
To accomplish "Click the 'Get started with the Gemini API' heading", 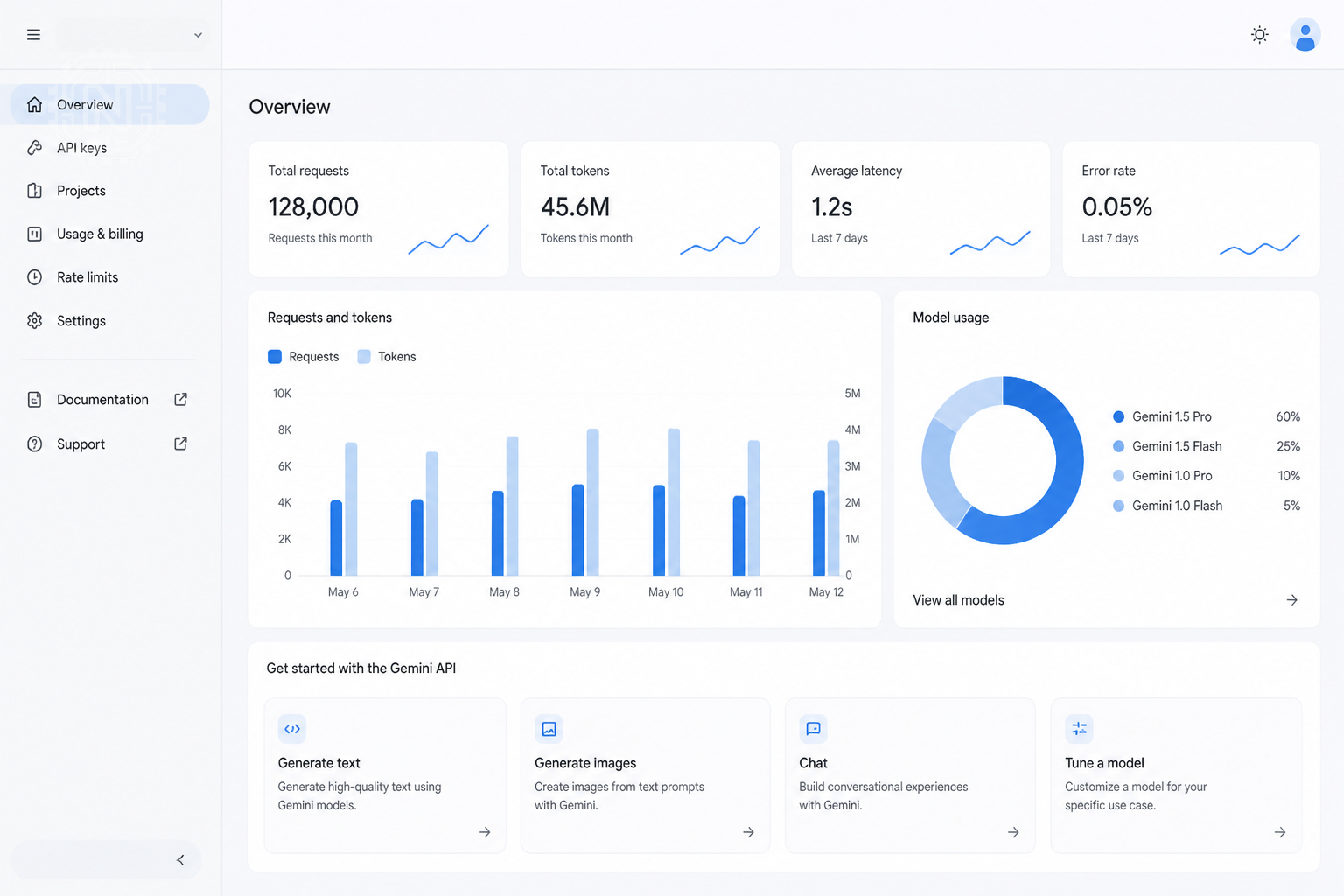I will (x=361, y=668).
